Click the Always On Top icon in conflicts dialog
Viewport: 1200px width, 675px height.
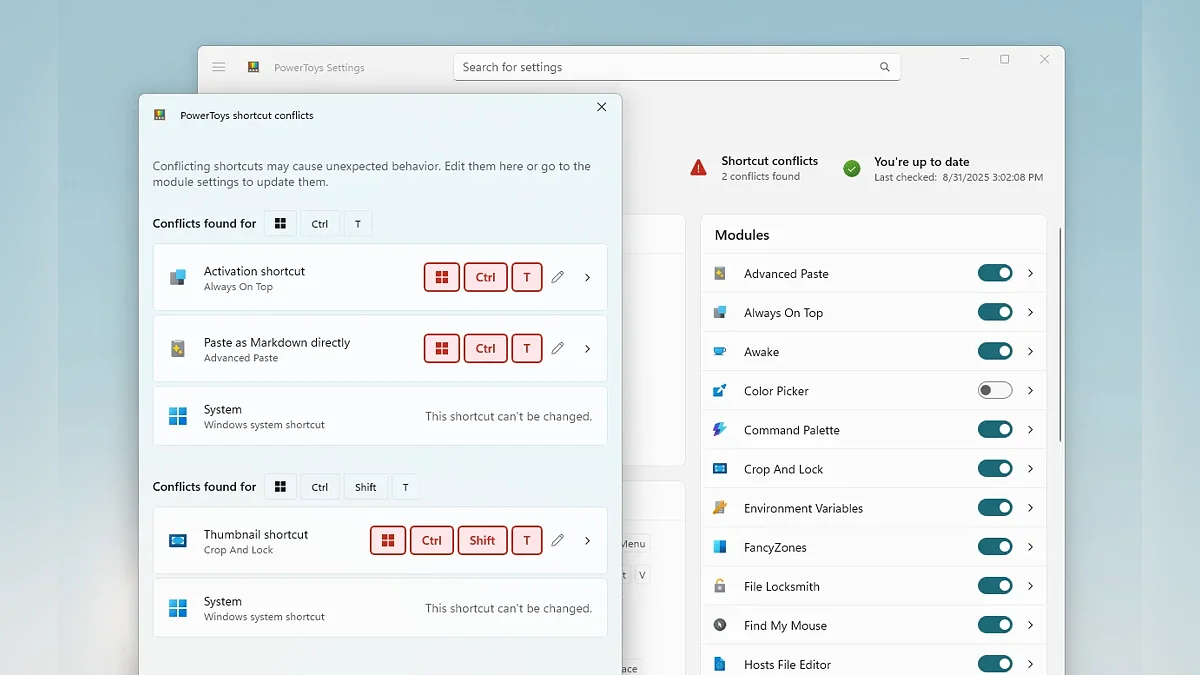(x=178, y=277)
